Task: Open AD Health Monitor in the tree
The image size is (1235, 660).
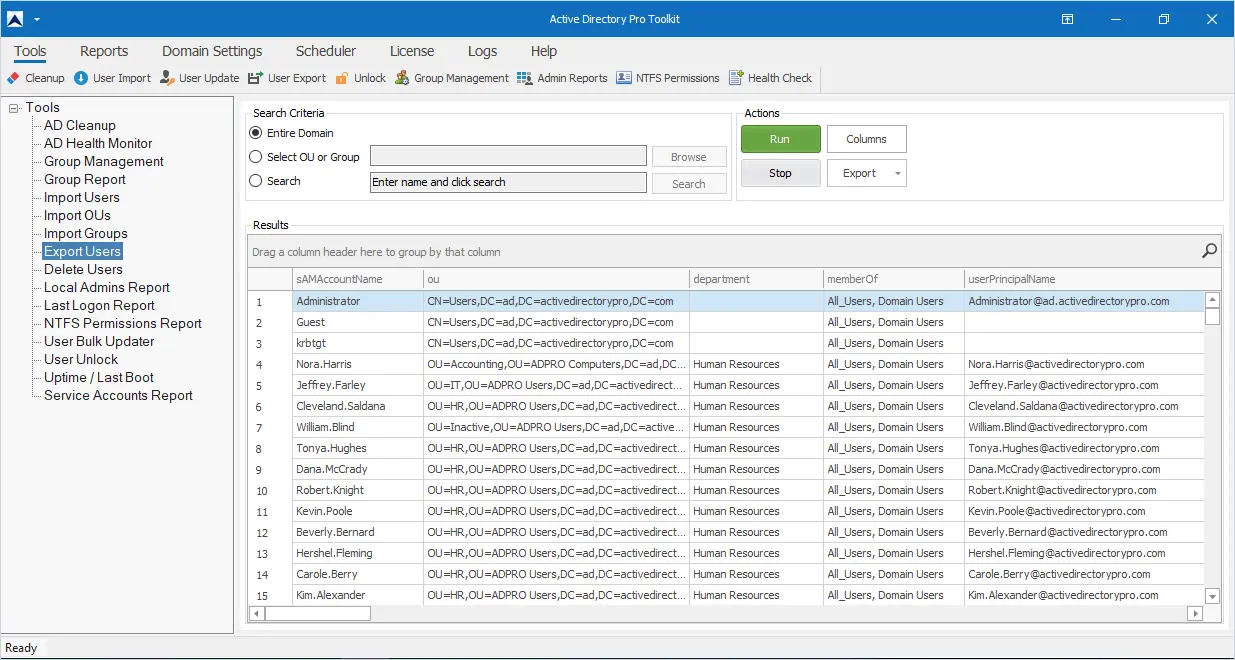Action: tap(98, 144)
